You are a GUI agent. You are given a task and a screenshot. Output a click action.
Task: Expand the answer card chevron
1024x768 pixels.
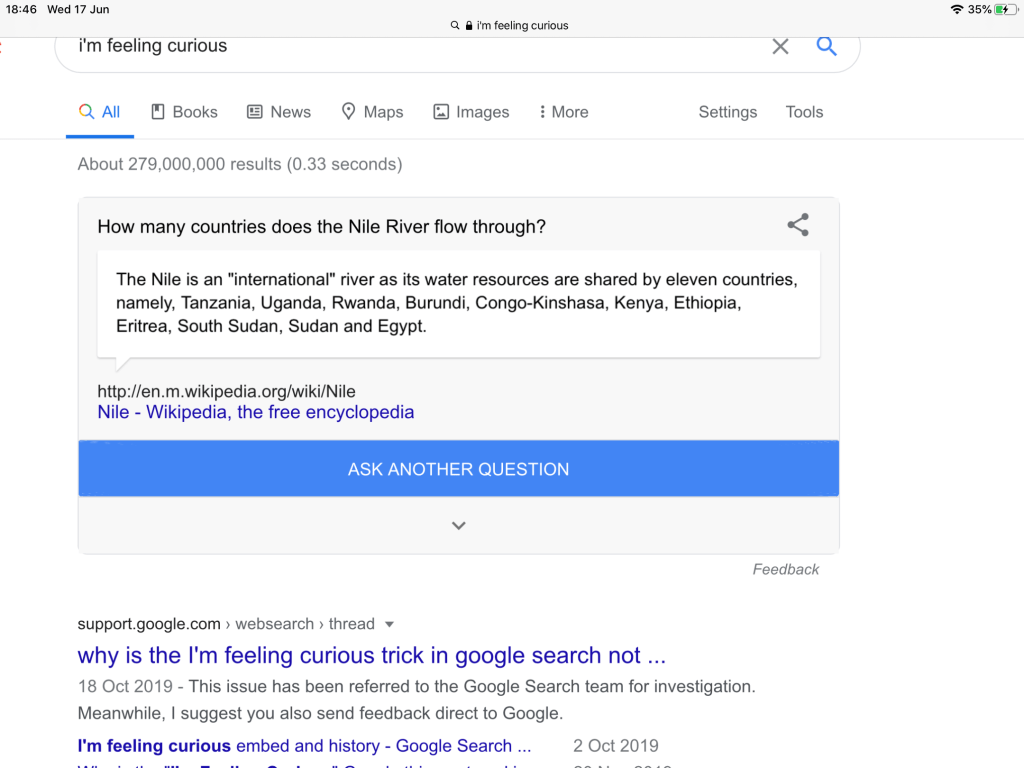(458, 525)
